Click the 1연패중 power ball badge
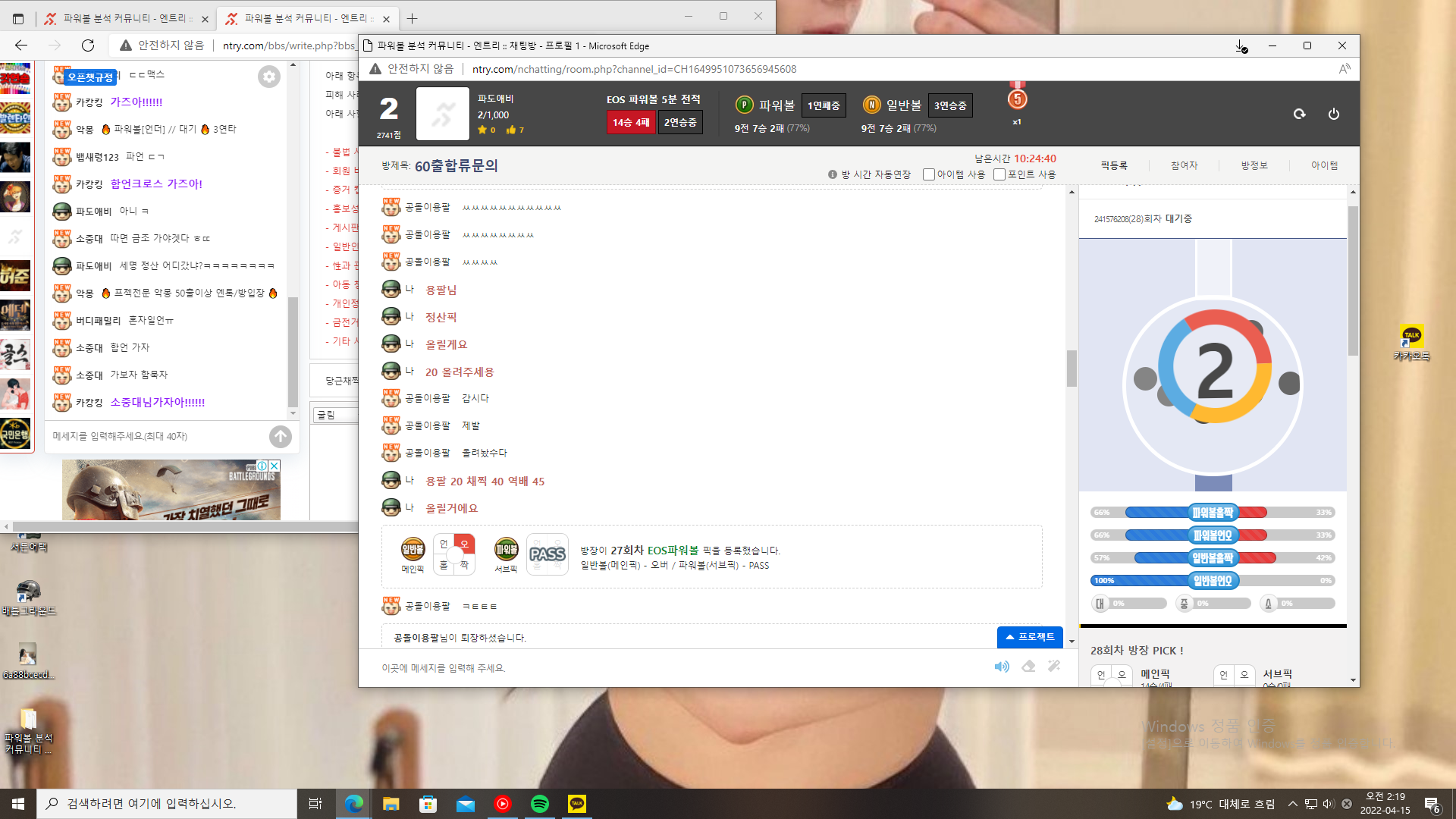This screenshot has height=819, width=1456. point(824,105)
